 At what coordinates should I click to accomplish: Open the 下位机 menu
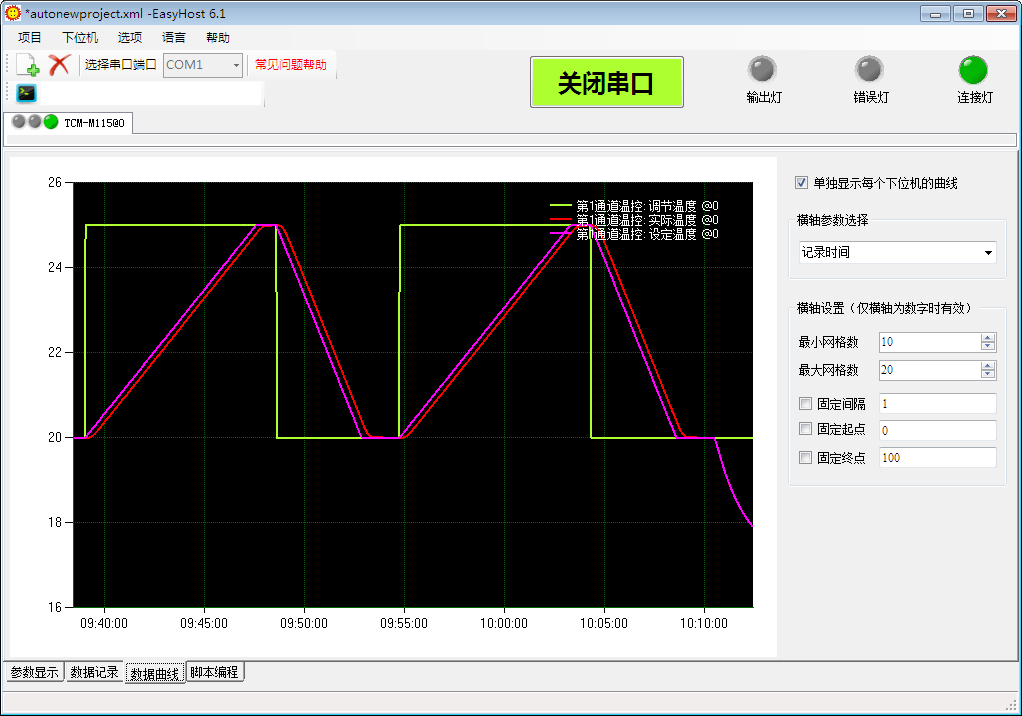tap(80, 38)
